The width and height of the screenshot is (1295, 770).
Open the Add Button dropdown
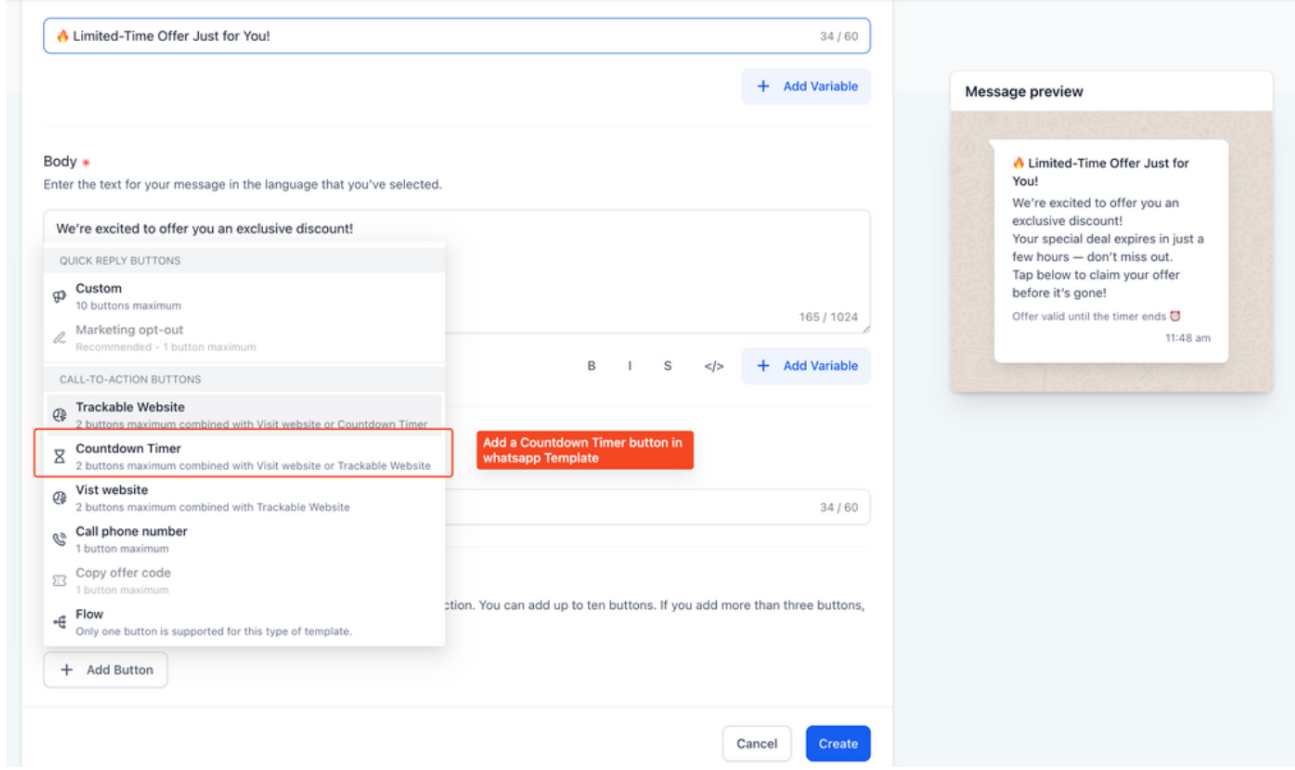point(106,670)
